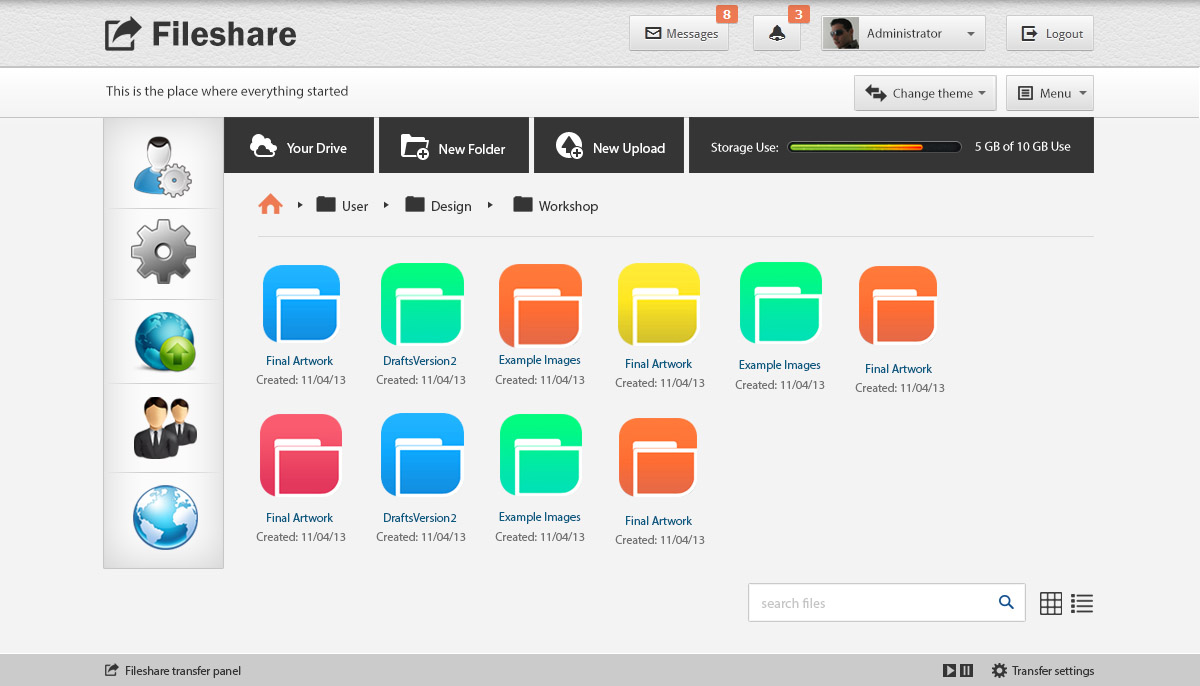The width and height of the screenshot is (1200, 686).
Task: Select New Upload in the toolbar
Action: pos(609,147)
